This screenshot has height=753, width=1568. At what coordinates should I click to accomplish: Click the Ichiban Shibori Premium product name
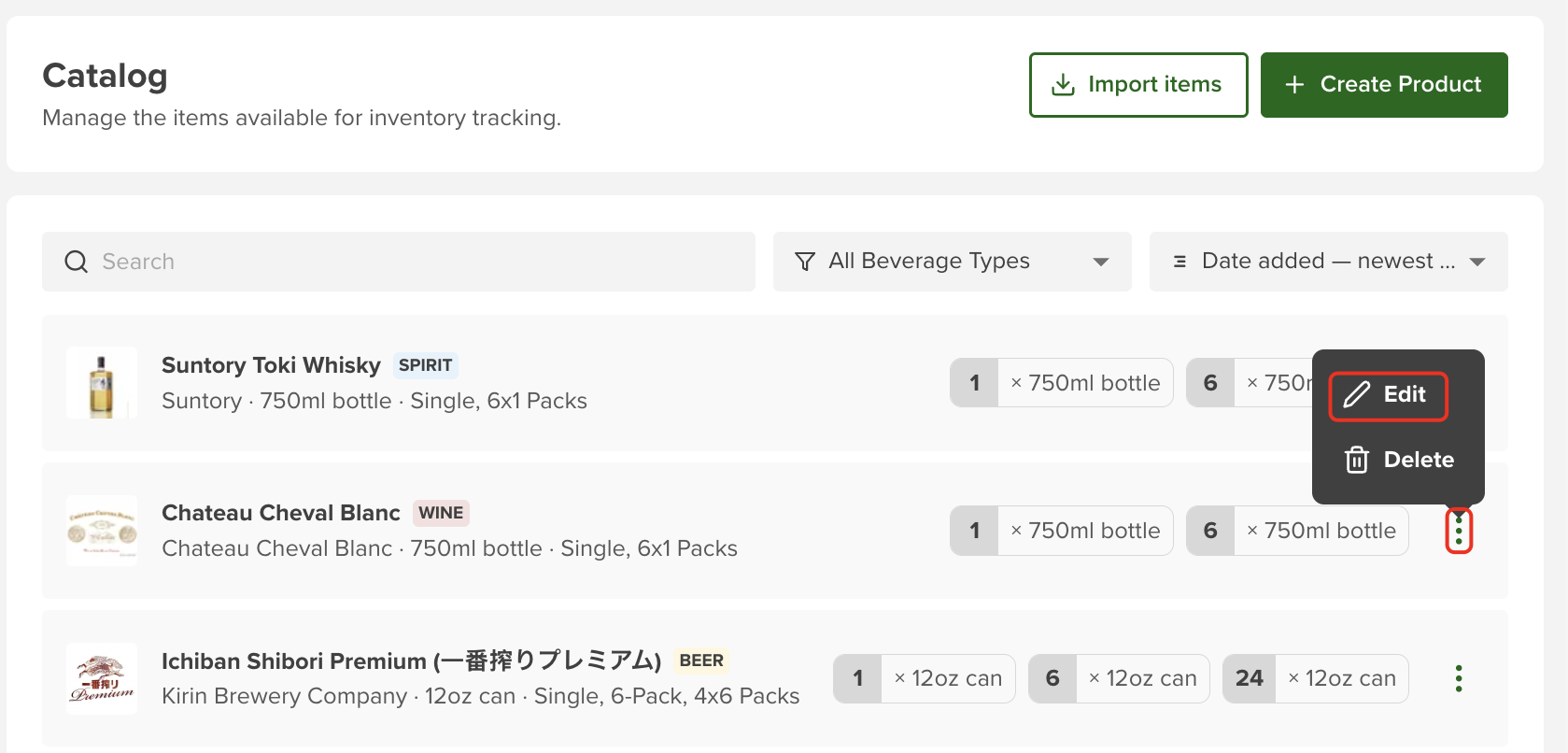click(x=412, y=661)
